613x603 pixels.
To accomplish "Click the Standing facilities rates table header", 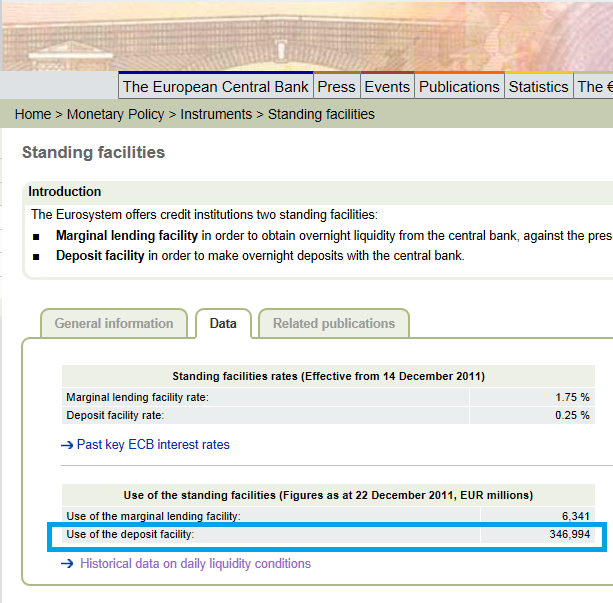I will [328, 376].
